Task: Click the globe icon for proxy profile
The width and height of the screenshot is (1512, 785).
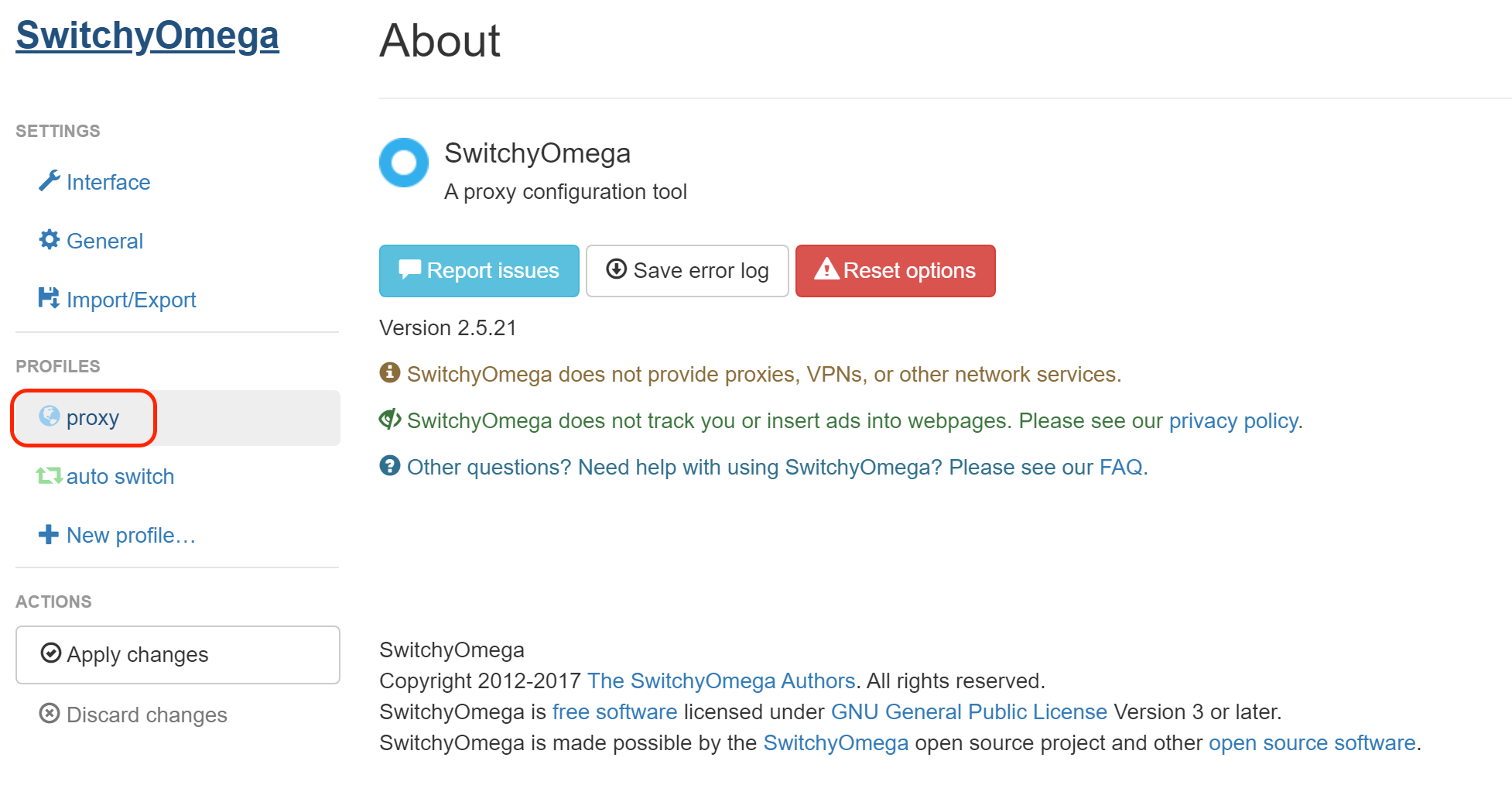Action: pos(50,416)
